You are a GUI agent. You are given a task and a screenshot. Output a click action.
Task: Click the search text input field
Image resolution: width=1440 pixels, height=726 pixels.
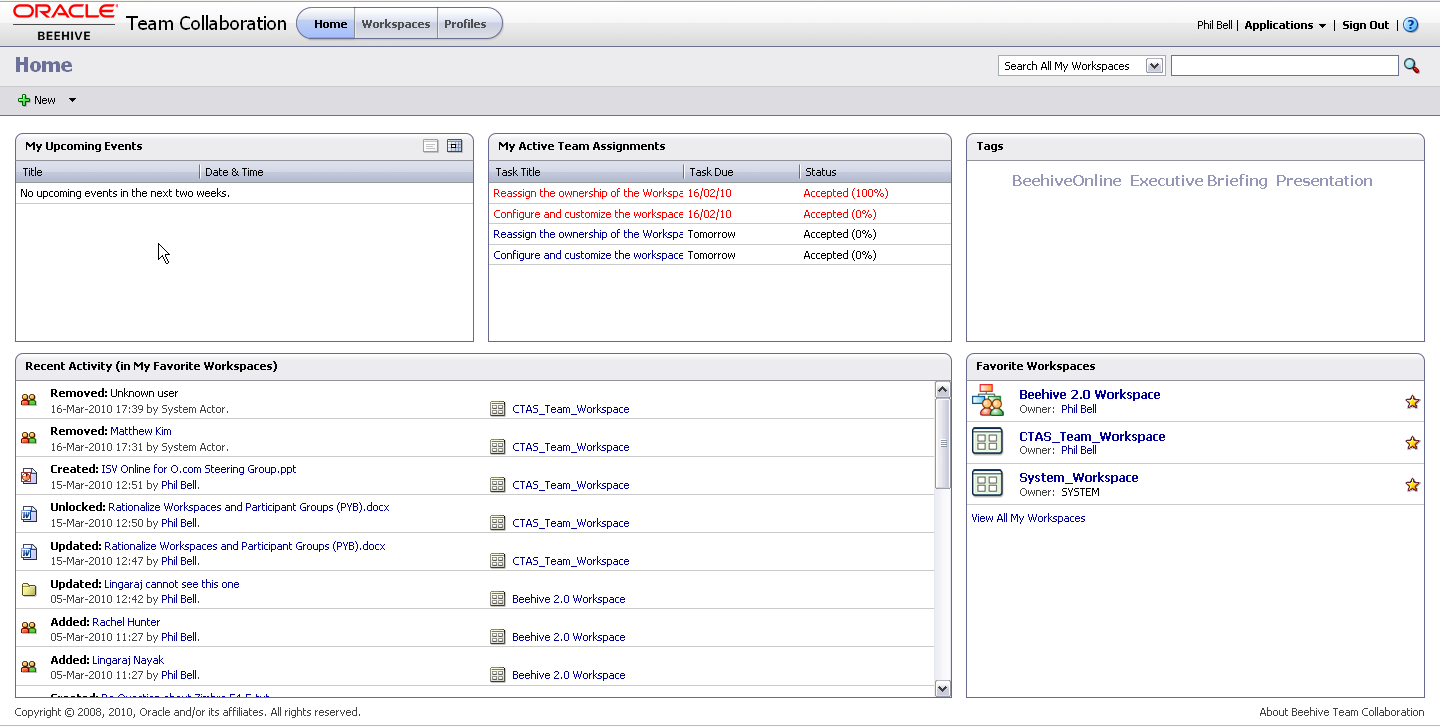click(x=1284, y=66)
